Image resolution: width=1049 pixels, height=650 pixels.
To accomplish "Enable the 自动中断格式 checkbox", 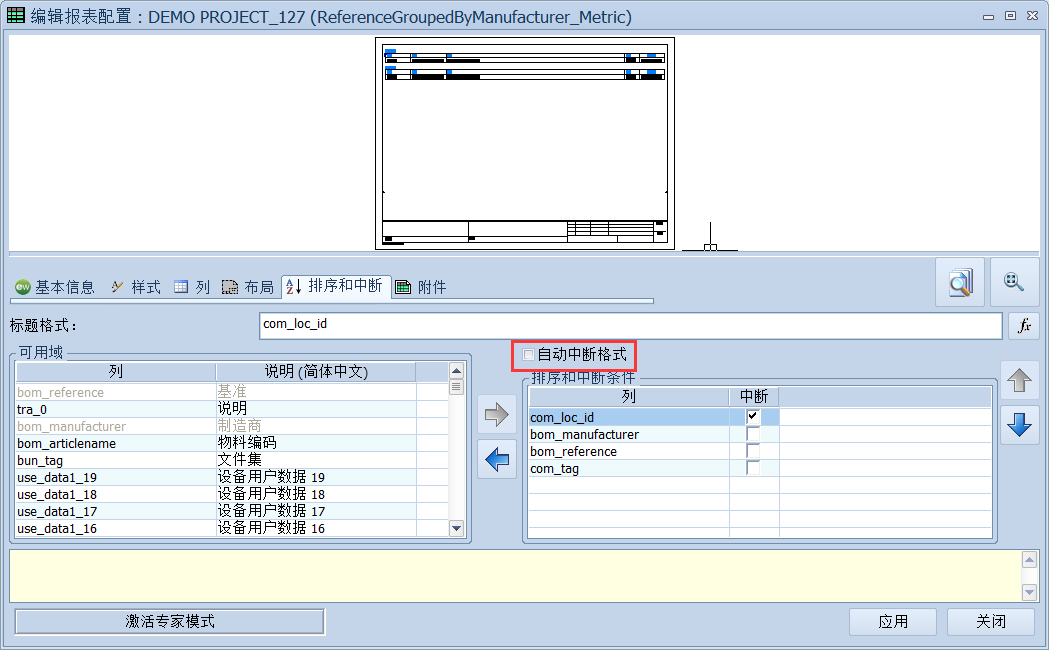I will (x=529, y=354).
